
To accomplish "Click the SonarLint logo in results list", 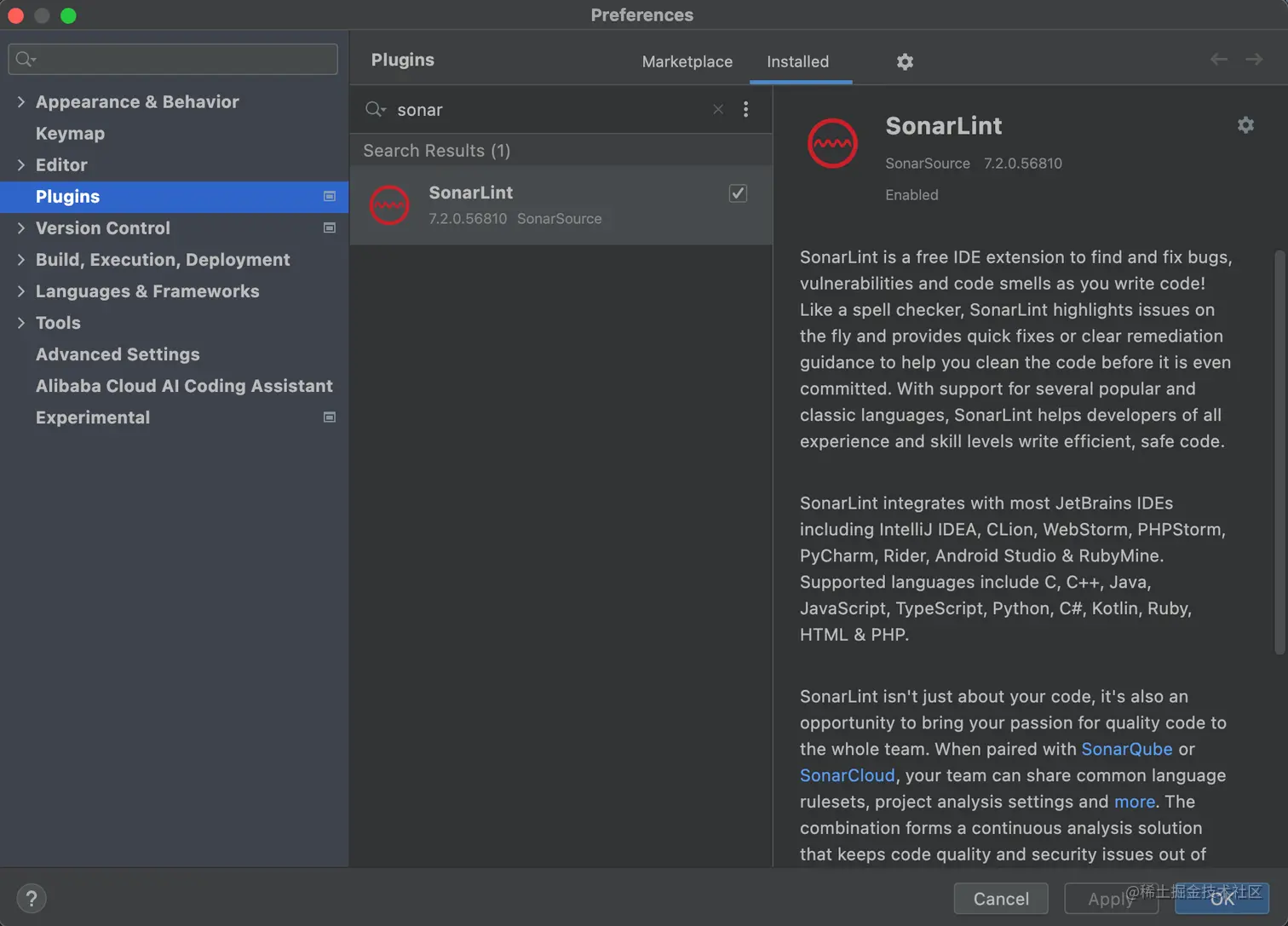I will click(x=389, y=205).
